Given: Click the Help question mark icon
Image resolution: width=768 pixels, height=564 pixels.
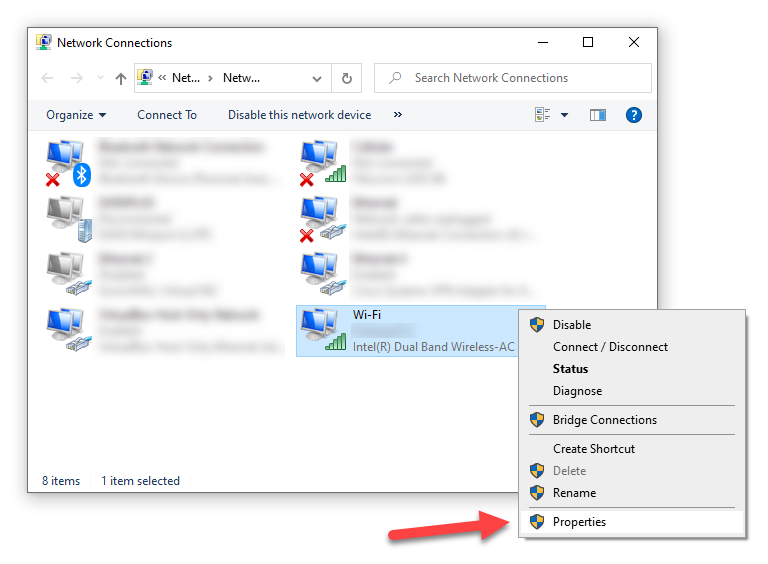Looking at the screenshot, I should (633, 115).
